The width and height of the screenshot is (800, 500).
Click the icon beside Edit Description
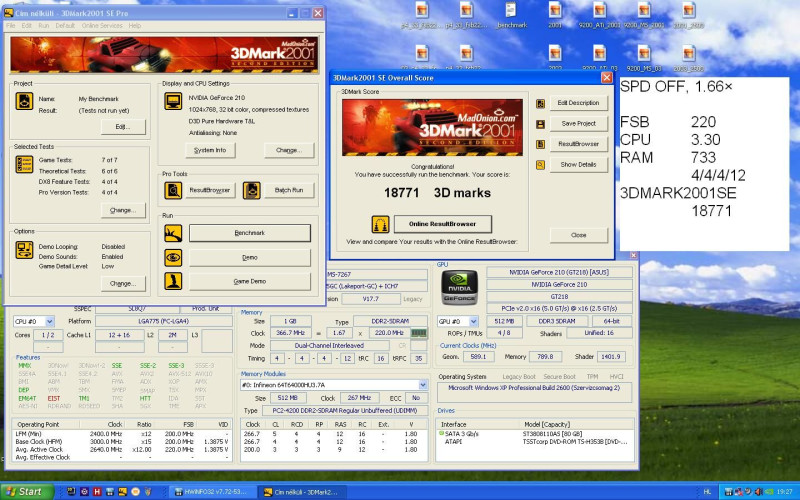pos(540,104)
